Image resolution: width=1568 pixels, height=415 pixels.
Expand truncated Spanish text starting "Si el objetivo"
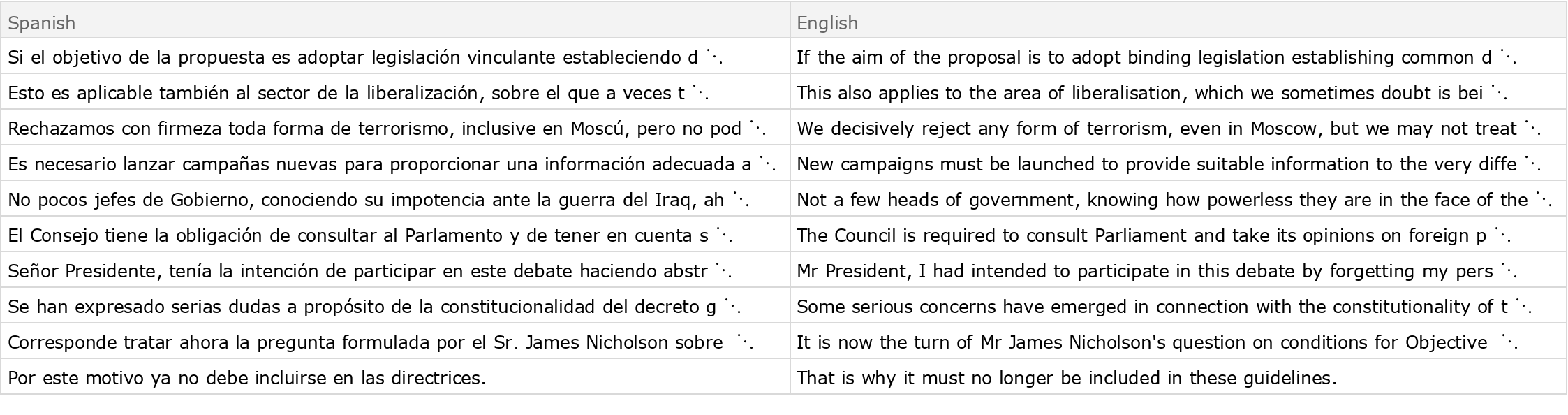click(x=713, y=57)
